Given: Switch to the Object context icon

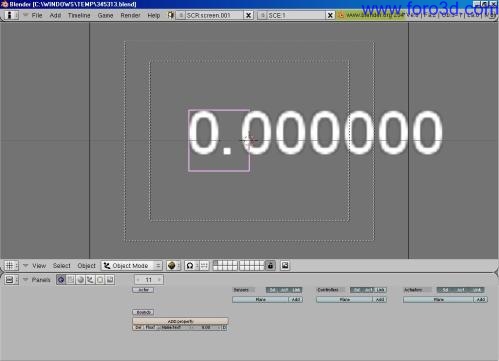Looking at the screenshot, I should 90,280.
